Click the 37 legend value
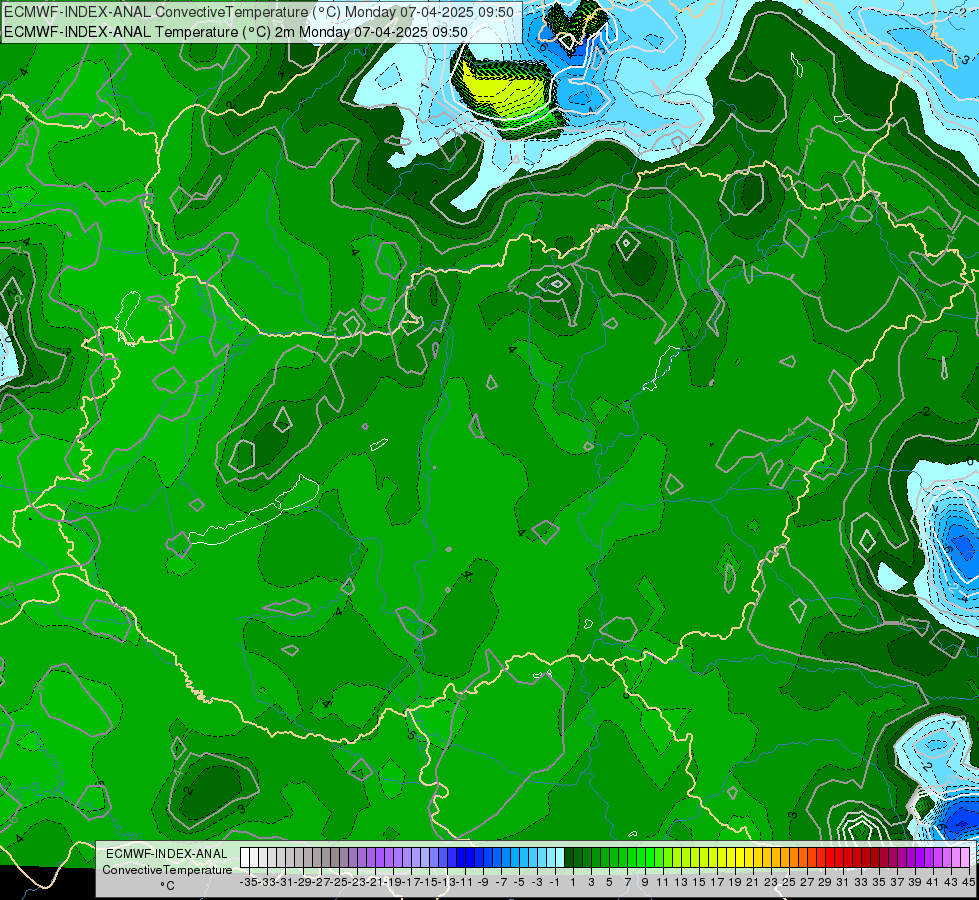Image resolution: width=979 pixels, height=900 pixels. point(897,882)
